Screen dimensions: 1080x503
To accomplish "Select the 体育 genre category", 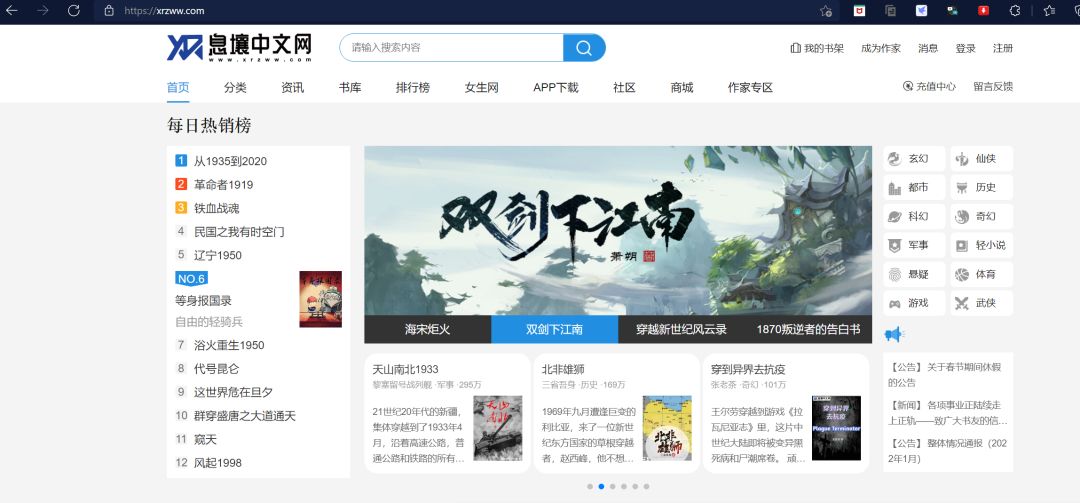I will tap(982, 274).
